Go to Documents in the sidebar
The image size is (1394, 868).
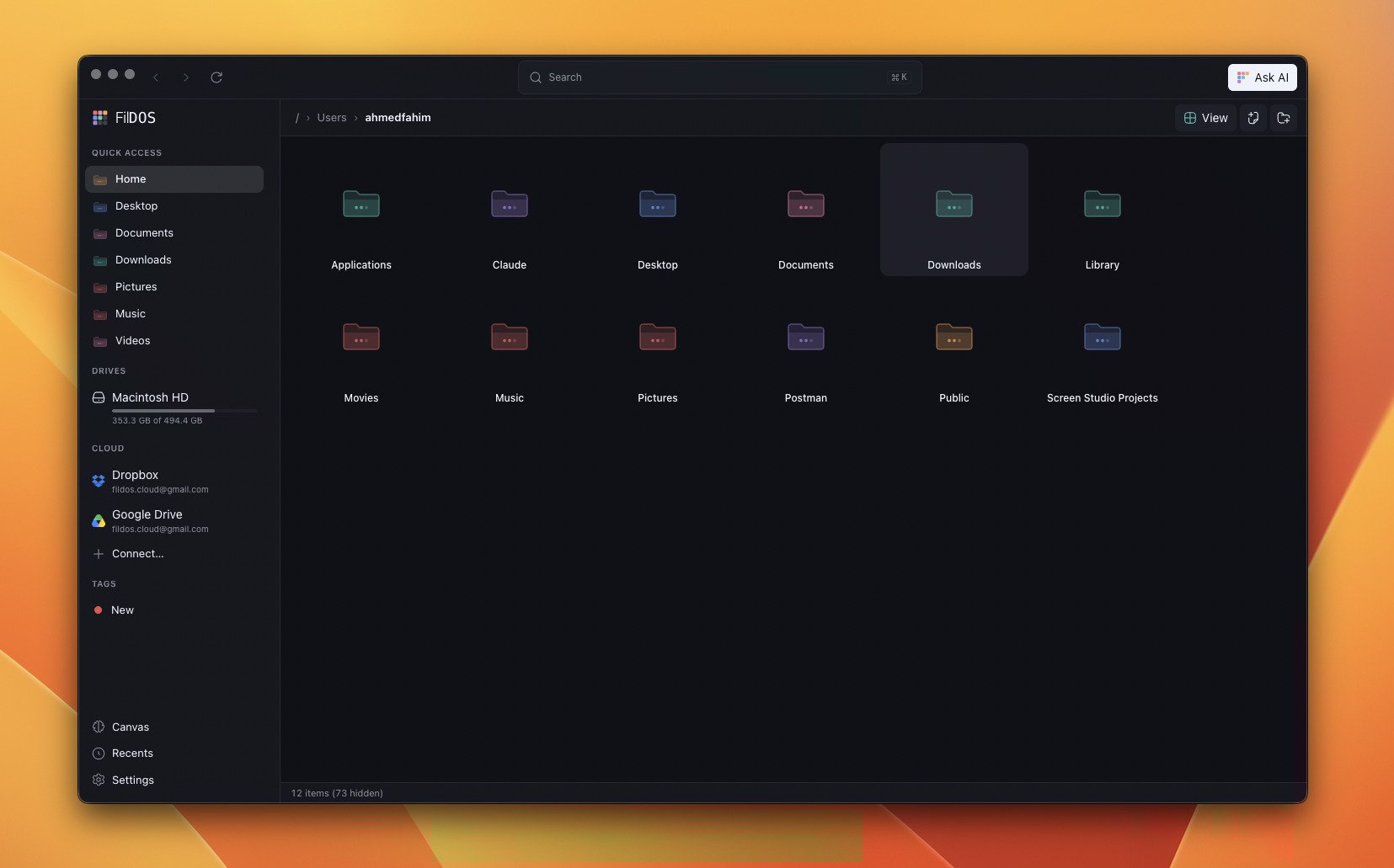174,233
